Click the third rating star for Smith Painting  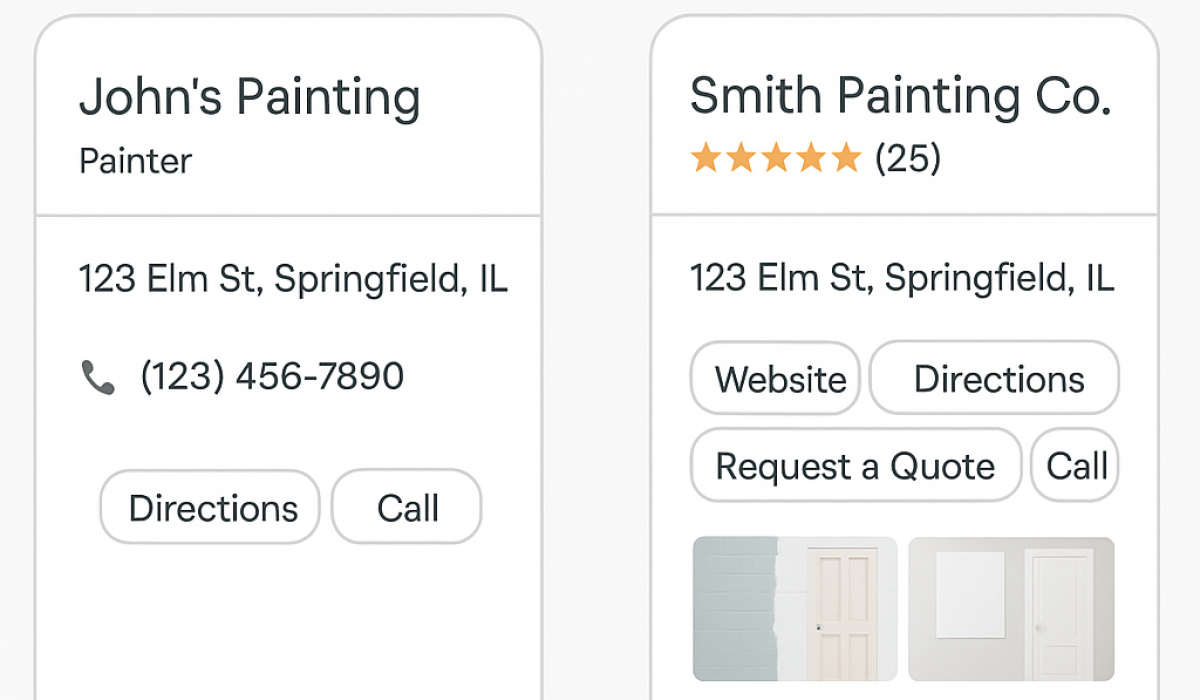pos(776,158)
